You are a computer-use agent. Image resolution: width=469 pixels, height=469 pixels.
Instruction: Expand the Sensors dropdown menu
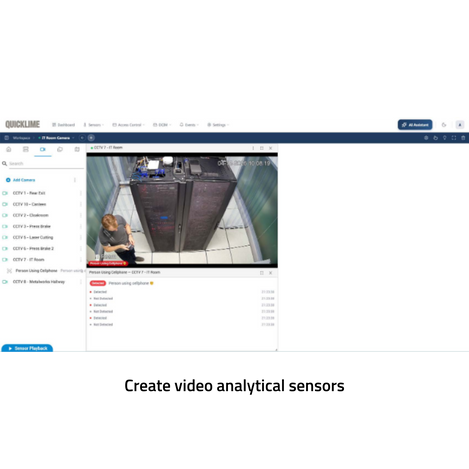94,125
